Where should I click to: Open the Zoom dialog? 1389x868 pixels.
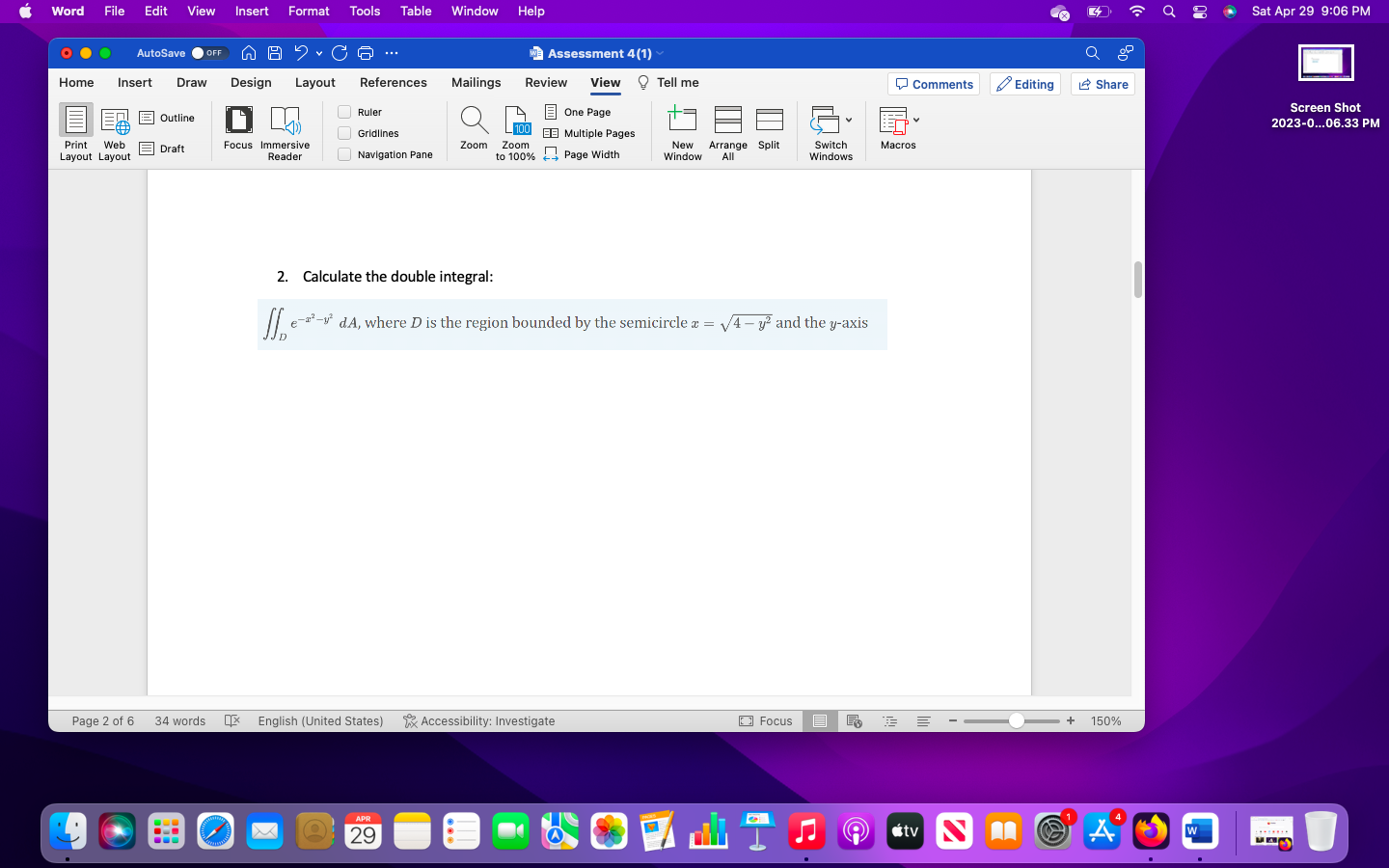point(474,130)
